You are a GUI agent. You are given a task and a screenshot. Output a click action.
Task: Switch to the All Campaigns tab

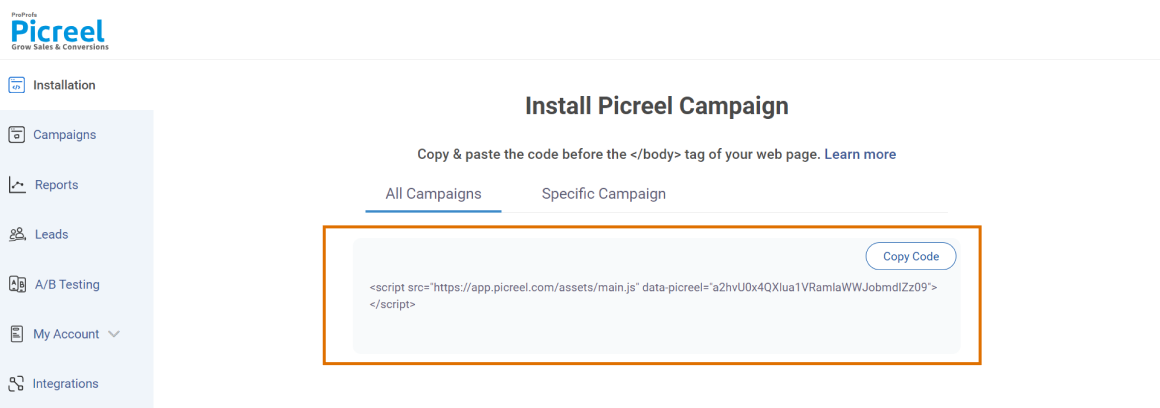433,194
